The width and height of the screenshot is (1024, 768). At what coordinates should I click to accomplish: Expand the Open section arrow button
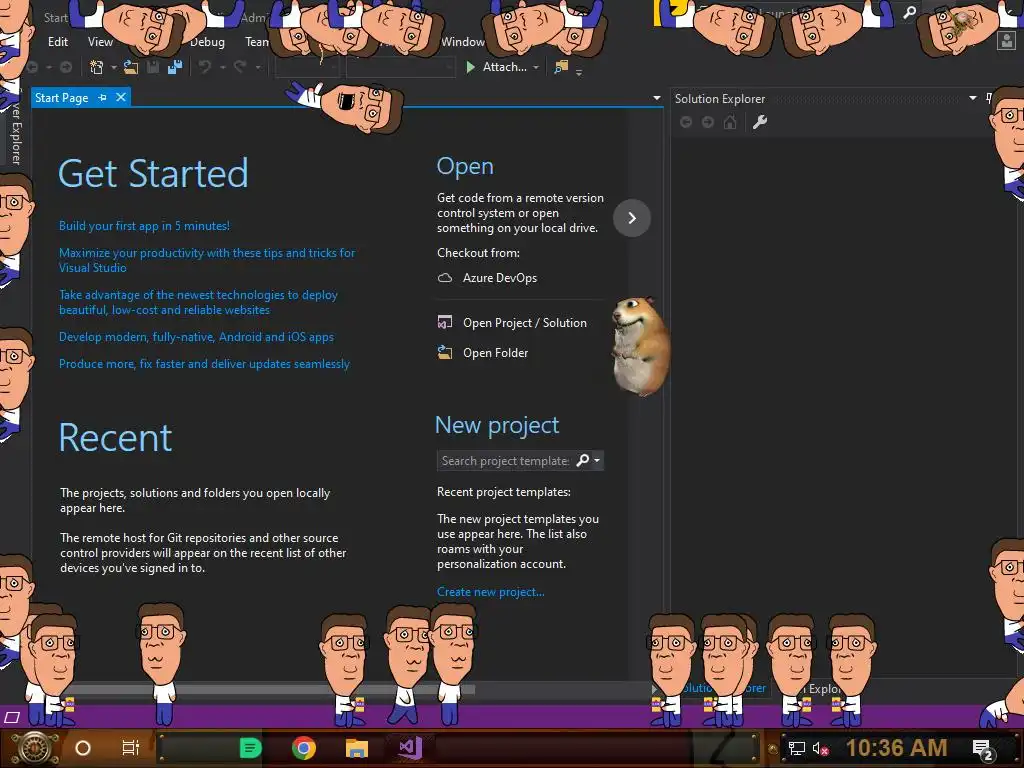coord(632,217)
